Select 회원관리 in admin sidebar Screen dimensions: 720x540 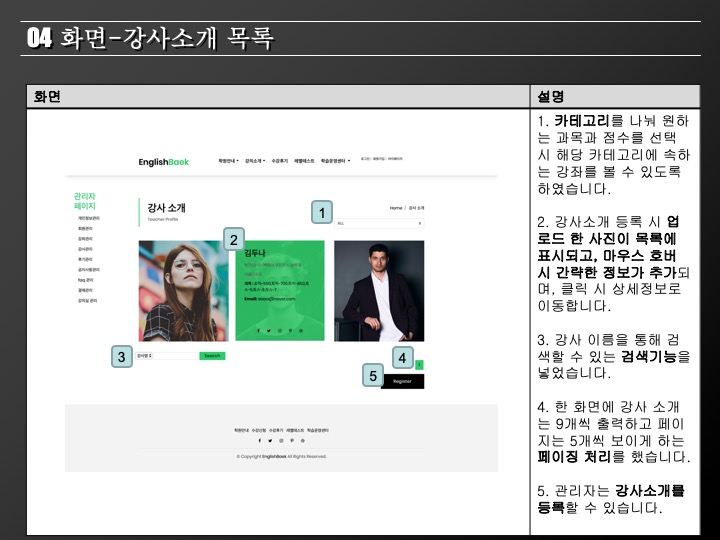pyautogui.click(x=85, y=228)
